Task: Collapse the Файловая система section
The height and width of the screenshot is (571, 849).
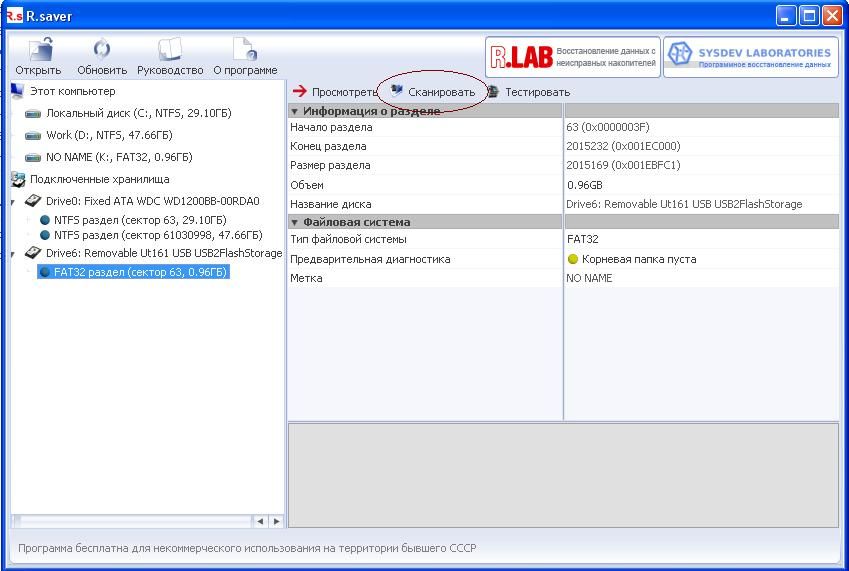Action: click(295, 222)
